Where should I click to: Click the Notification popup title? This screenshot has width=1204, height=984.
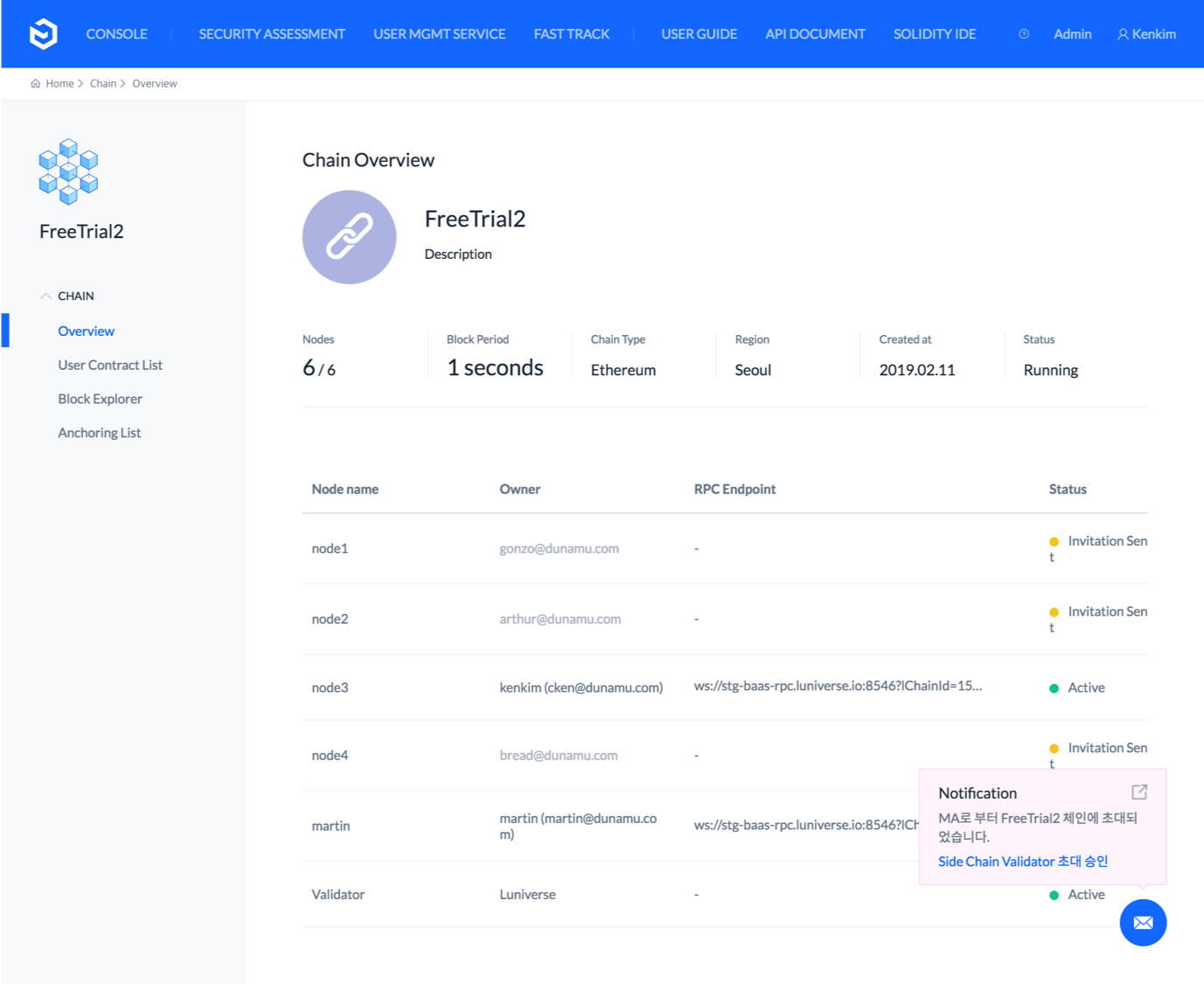coord(978,793)
